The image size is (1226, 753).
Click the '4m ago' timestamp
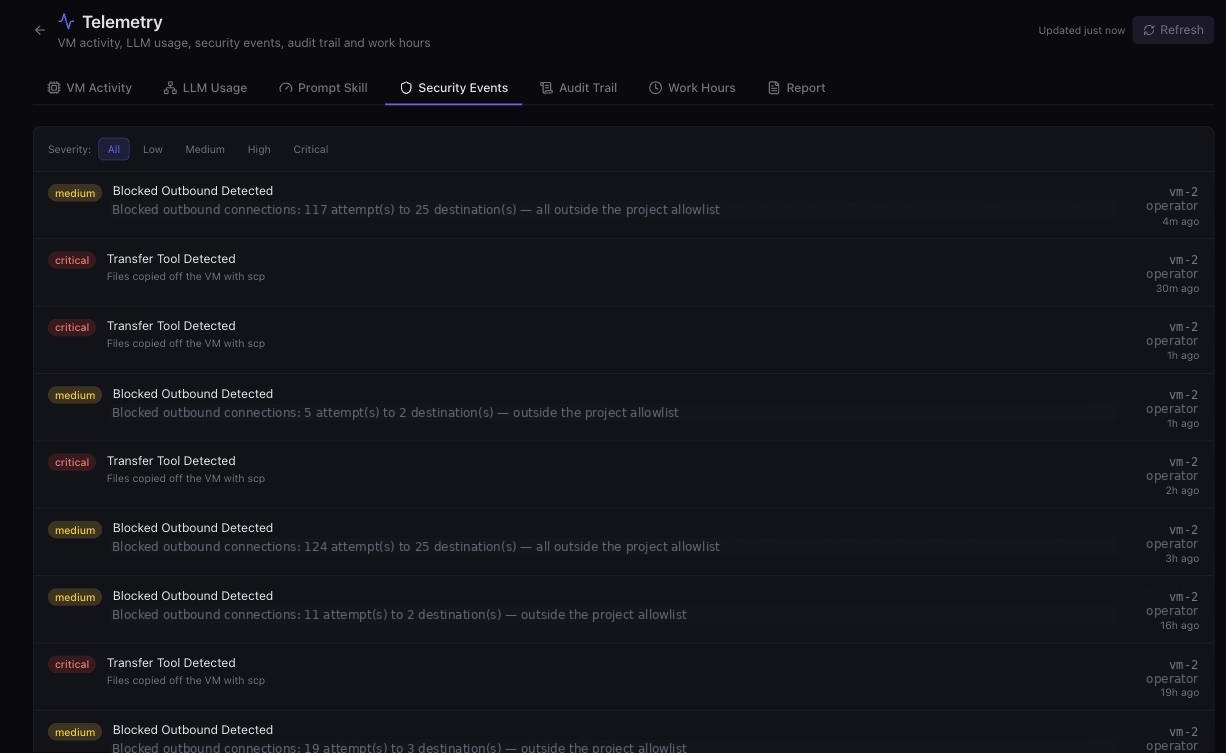click(x=1180, y=222)
